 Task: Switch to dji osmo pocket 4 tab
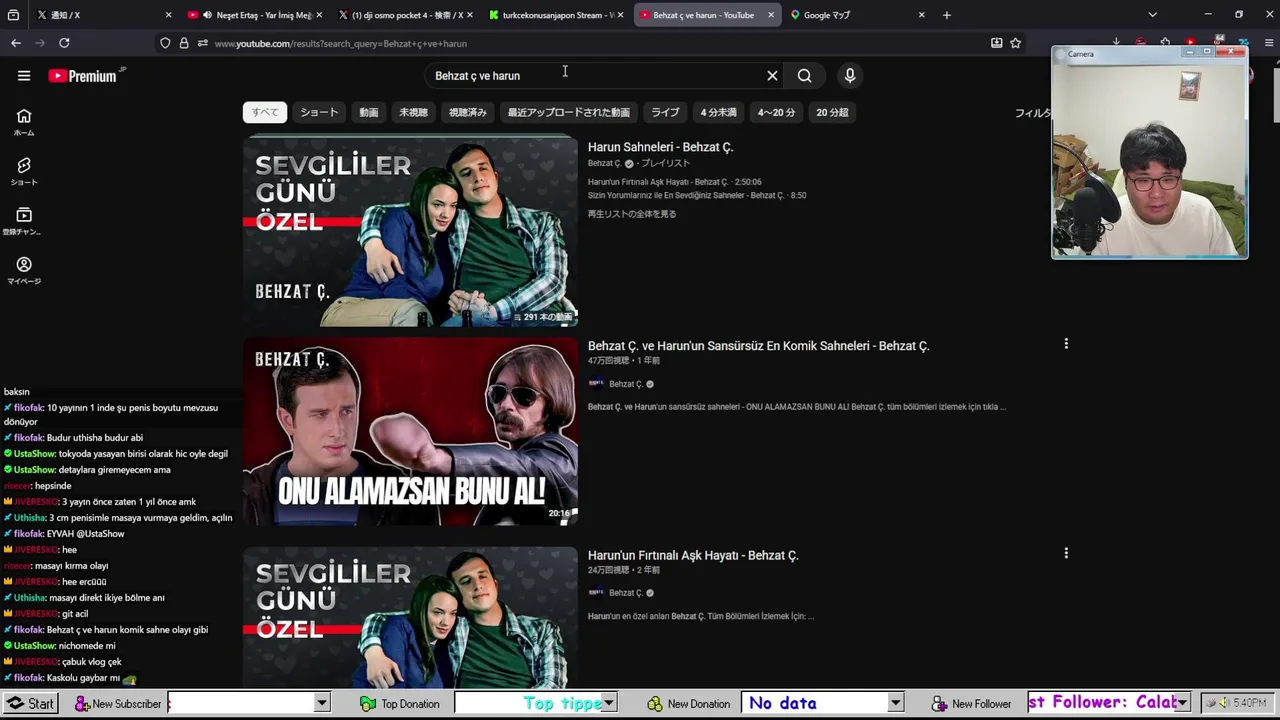point(405,15)
